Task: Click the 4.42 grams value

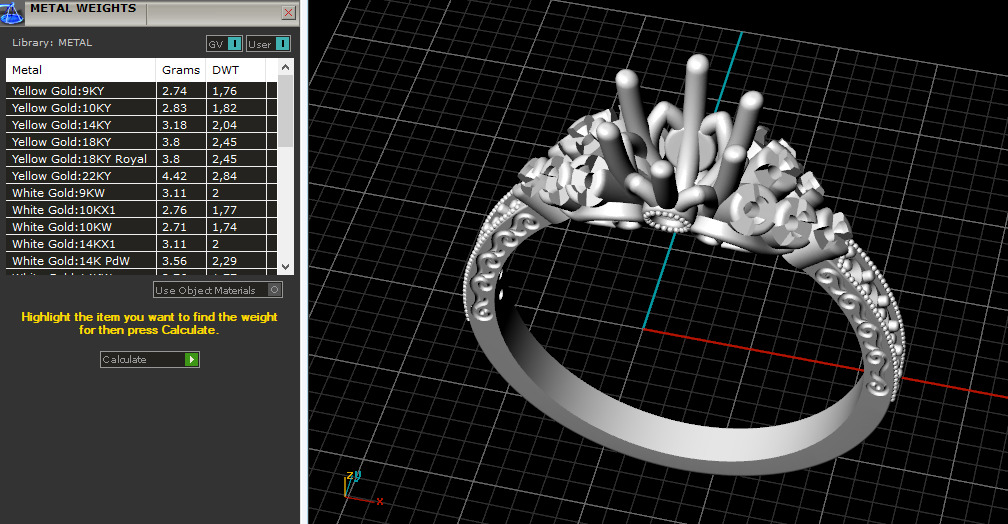Action: click(174, 176)
